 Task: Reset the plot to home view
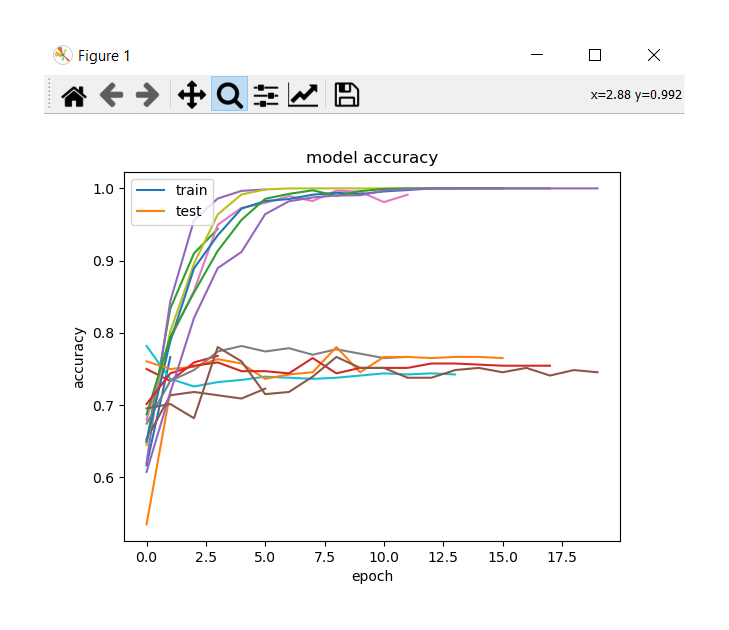[x=74, y=95]
